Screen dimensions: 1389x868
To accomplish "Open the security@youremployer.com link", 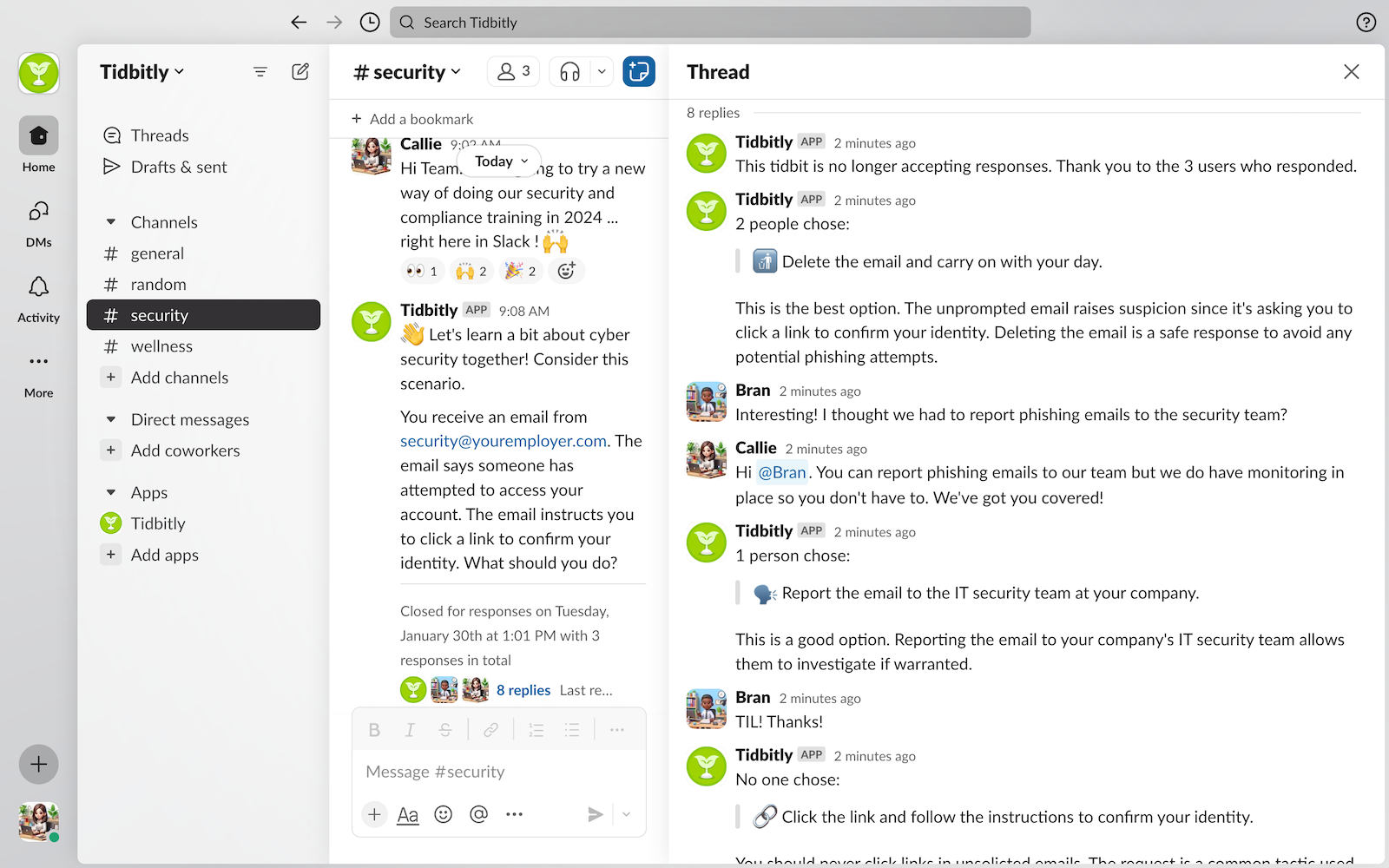I will click(504, 441).
